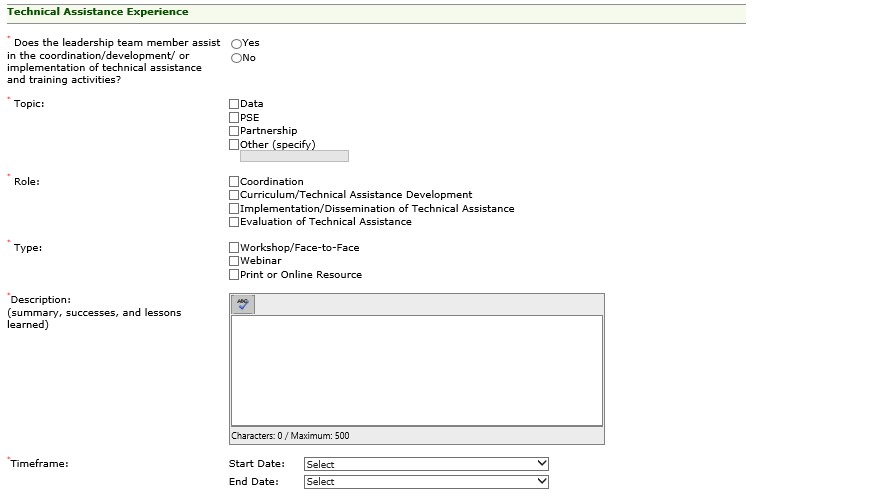This screenshot has height=497, width=895.
Task: Click the Other (specify) text field
Action: (x=295, y=156)
